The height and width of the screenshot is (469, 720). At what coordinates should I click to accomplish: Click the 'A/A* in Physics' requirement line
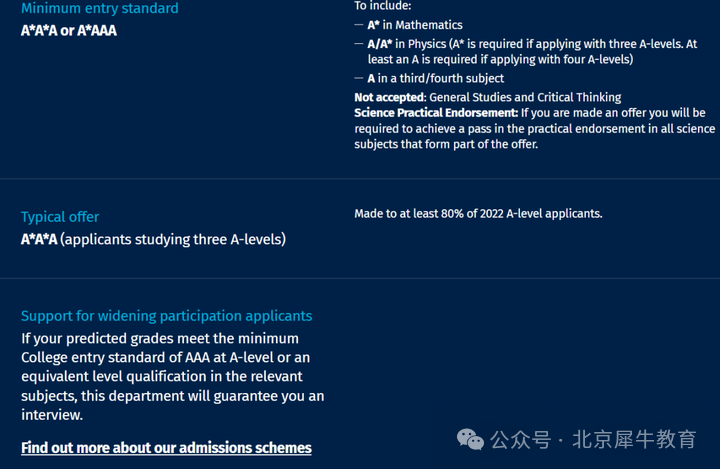coord(532,51)
